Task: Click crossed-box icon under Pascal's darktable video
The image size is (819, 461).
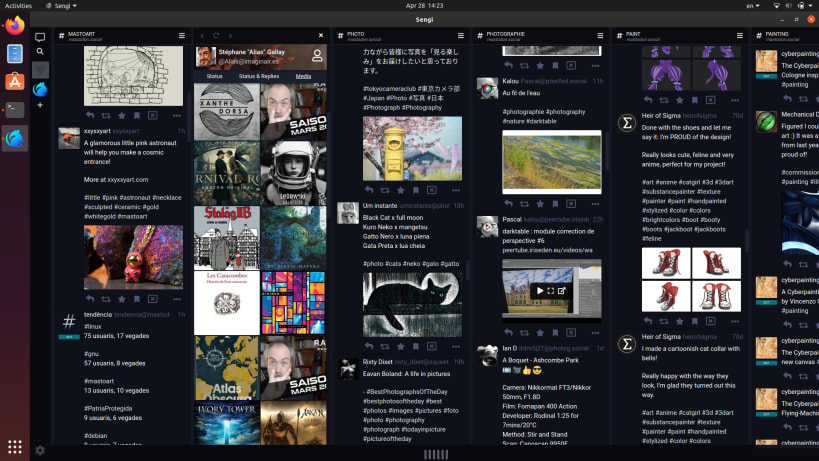Action: [571, 333]
